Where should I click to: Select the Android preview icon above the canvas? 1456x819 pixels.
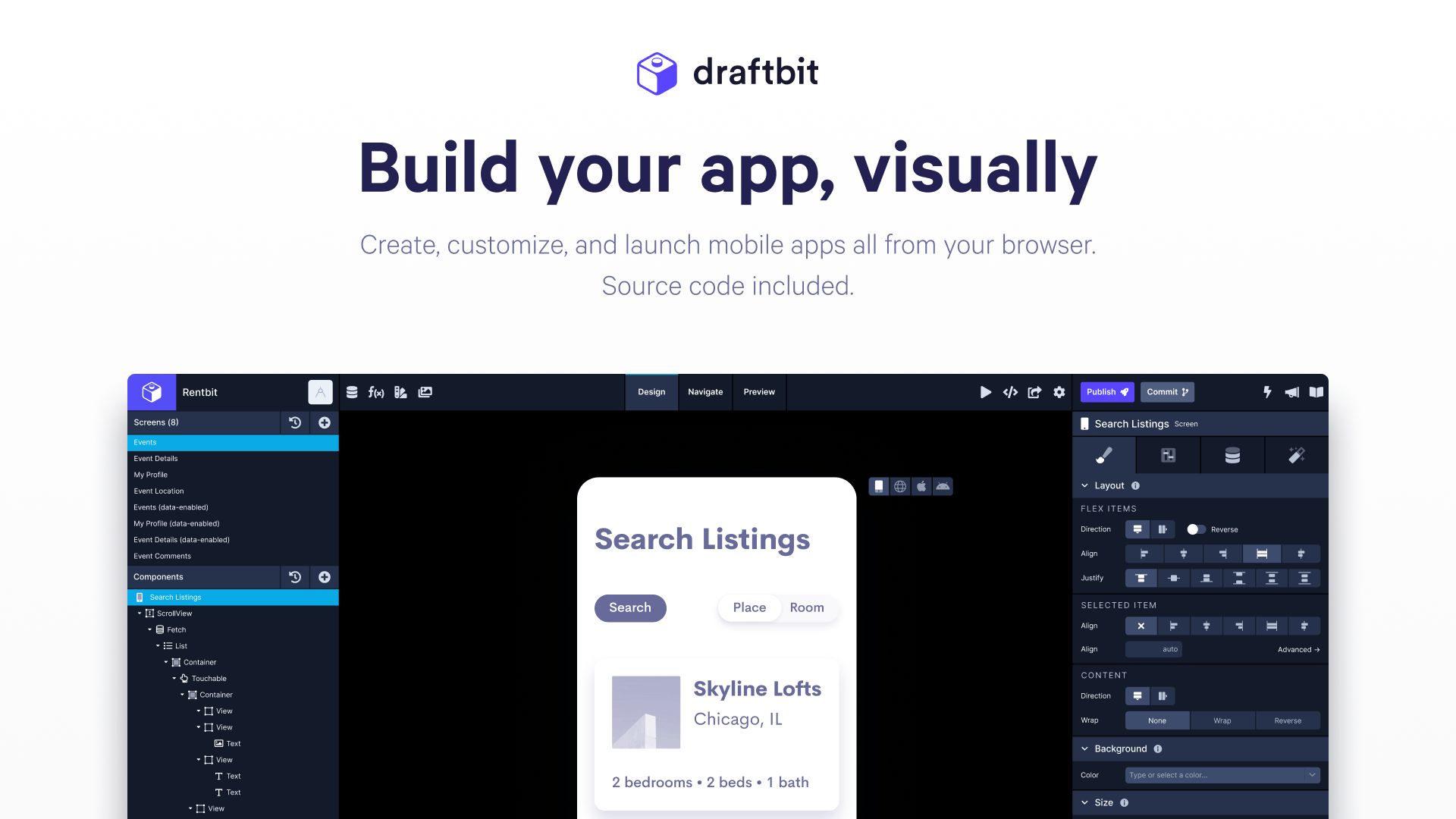(x=942, y=486)
